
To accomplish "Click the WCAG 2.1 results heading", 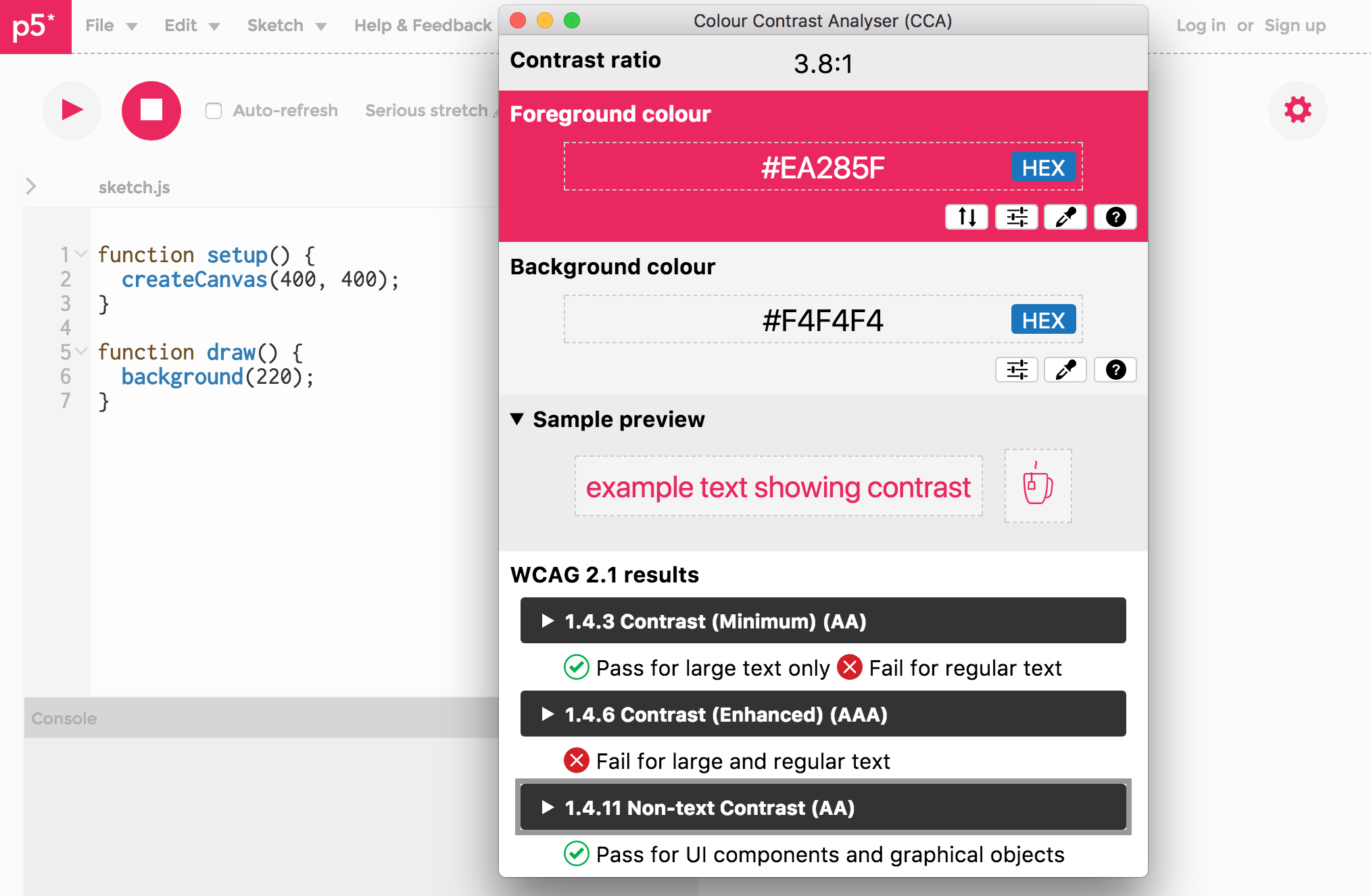I will click(x=604, y=574).
